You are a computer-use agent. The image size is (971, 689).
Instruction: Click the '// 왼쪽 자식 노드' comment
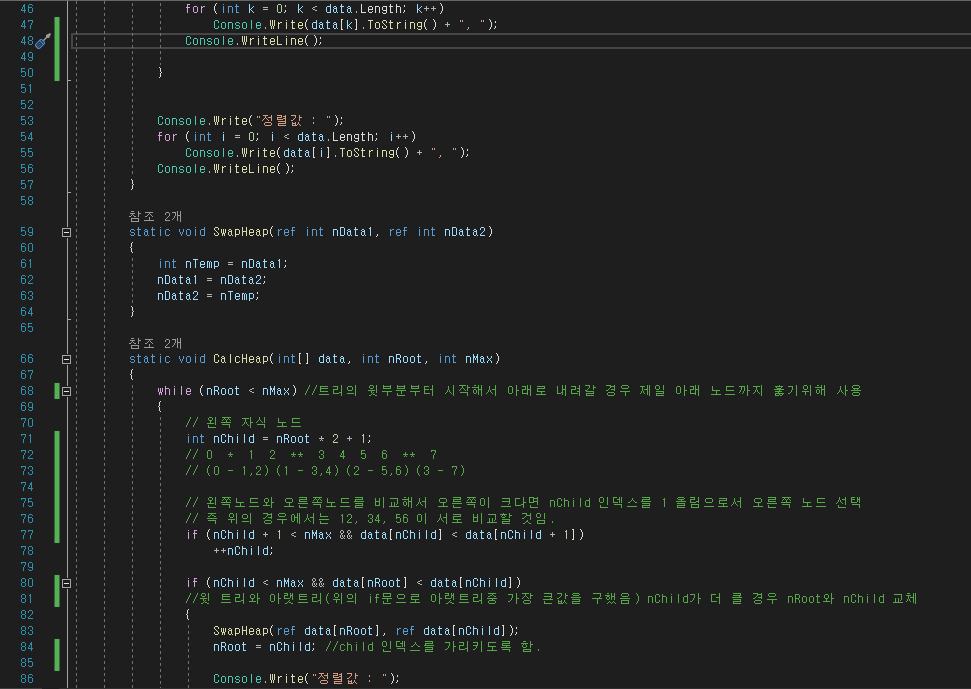pos(243,423)
